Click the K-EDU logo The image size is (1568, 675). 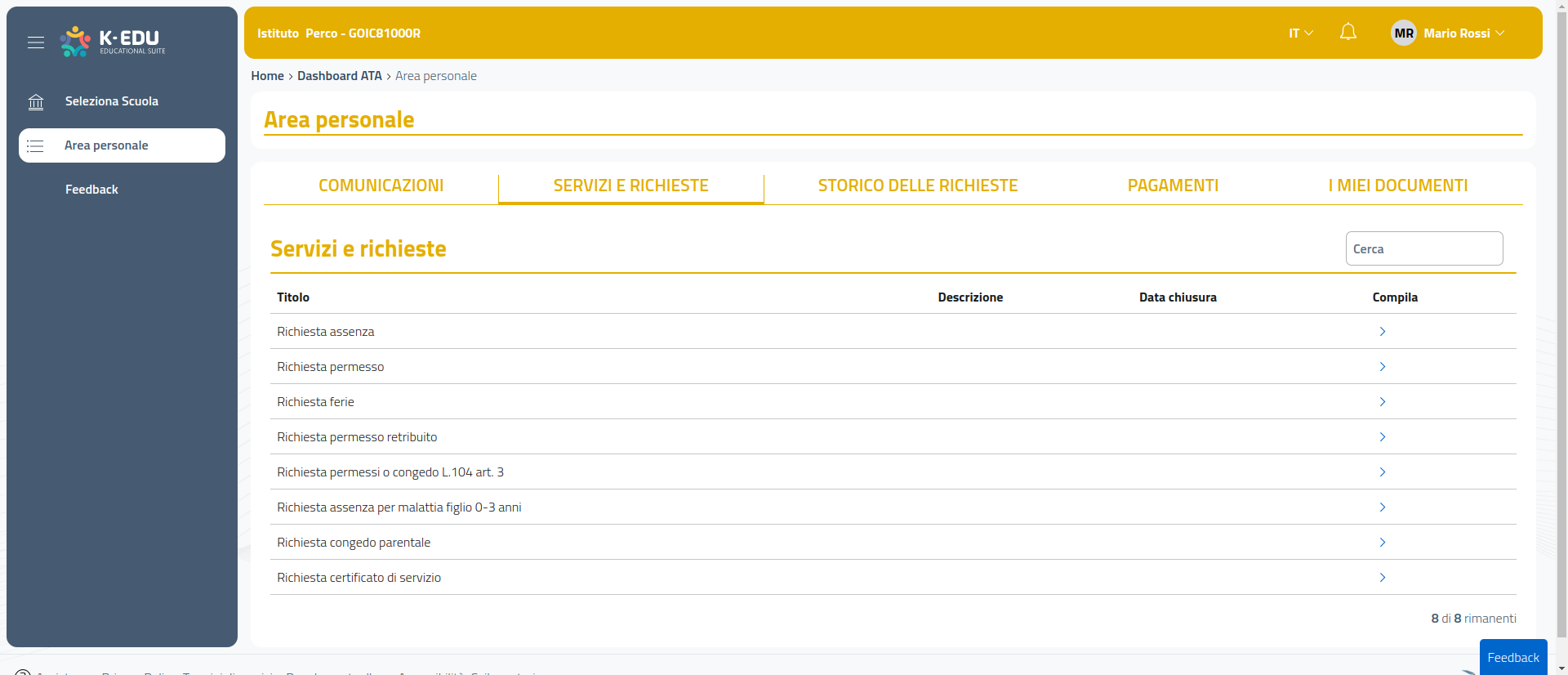tap(113, 42)
